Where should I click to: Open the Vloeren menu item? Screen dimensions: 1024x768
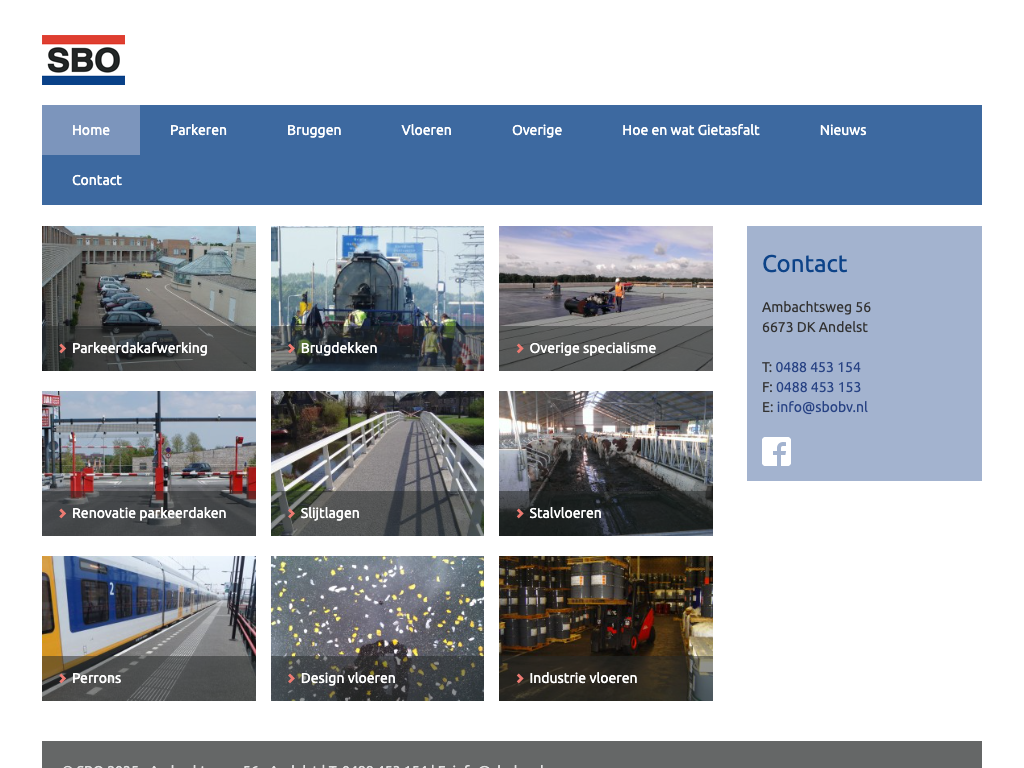[426, 130]
